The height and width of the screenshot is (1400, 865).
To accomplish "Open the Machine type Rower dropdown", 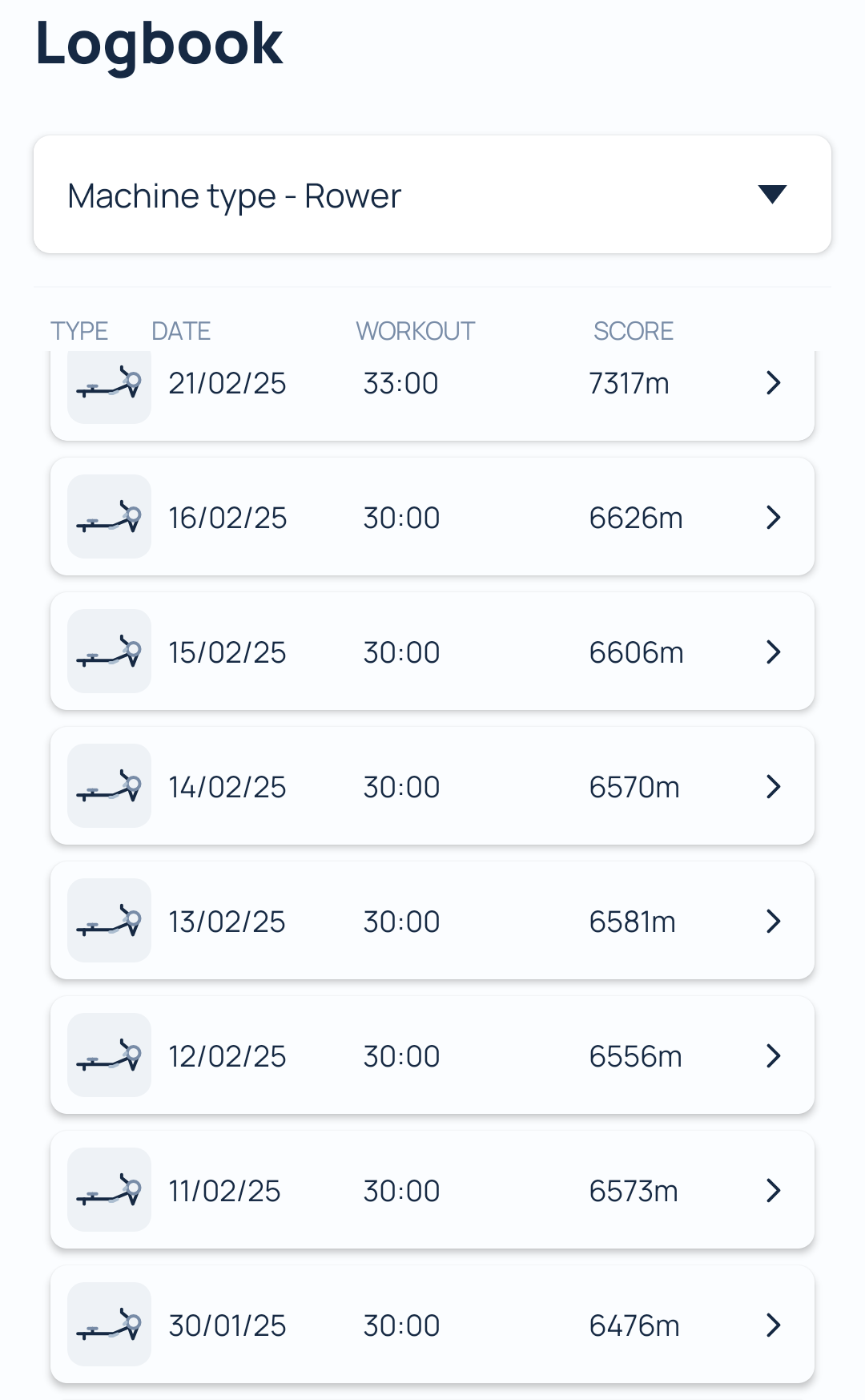I will pos(432,195).
